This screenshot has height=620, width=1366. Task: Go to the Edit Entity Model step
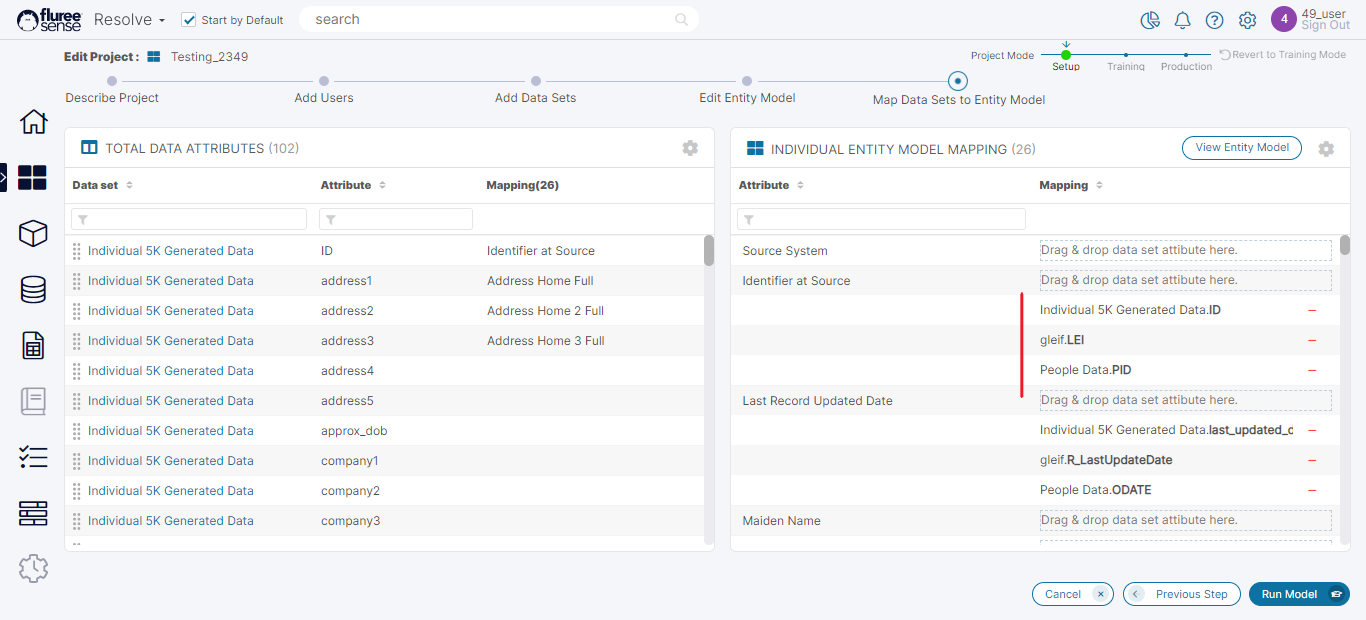[747, 81]
